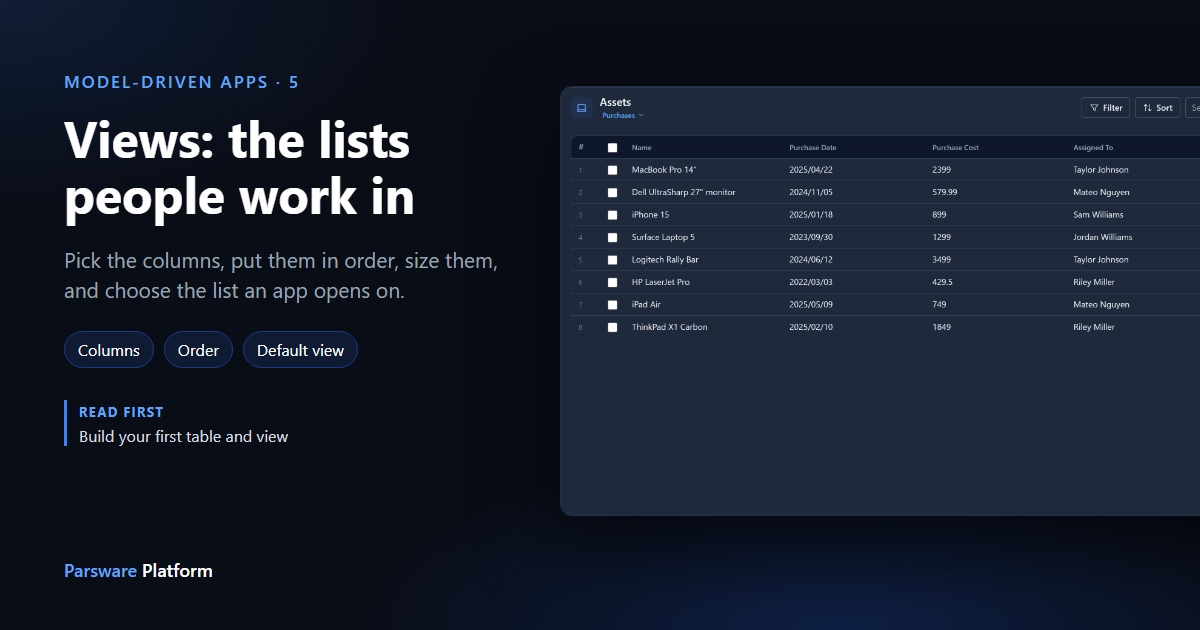Screen dimensions: 1200x630
Task: Click the 579.99 purchase cost cell
Action: (x=945, y=192)
